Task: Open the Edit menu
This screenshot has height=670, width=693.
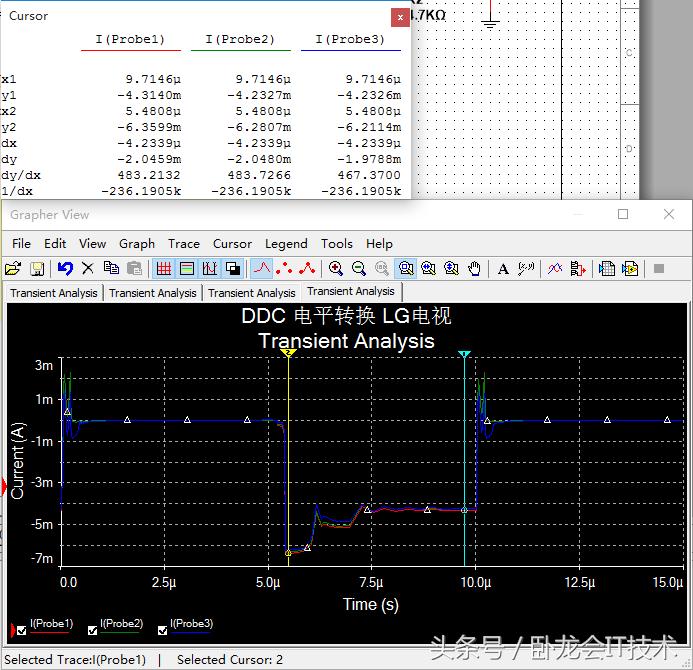Action: coord(55,244)
